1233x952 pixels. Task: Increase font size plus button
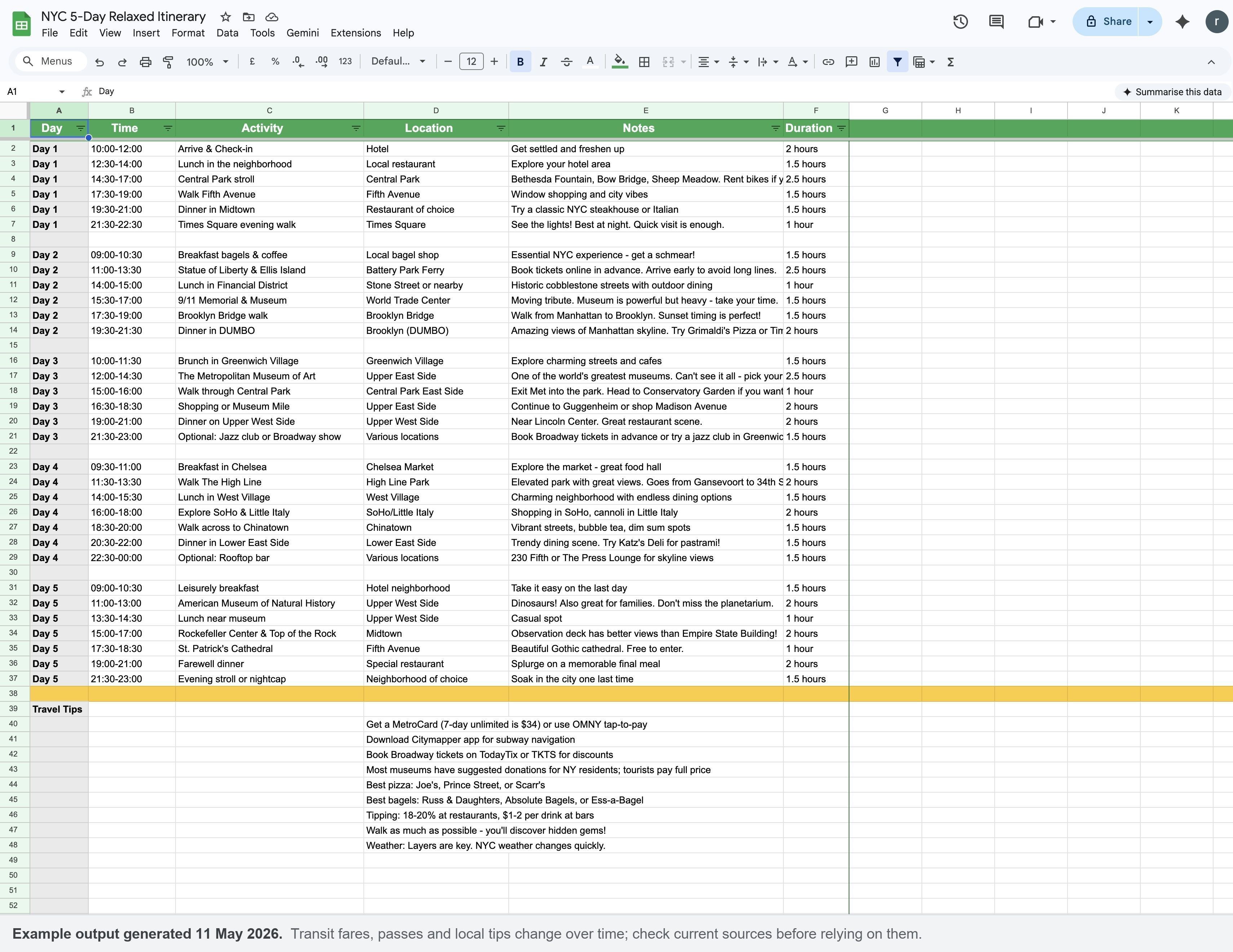(495, 62)
